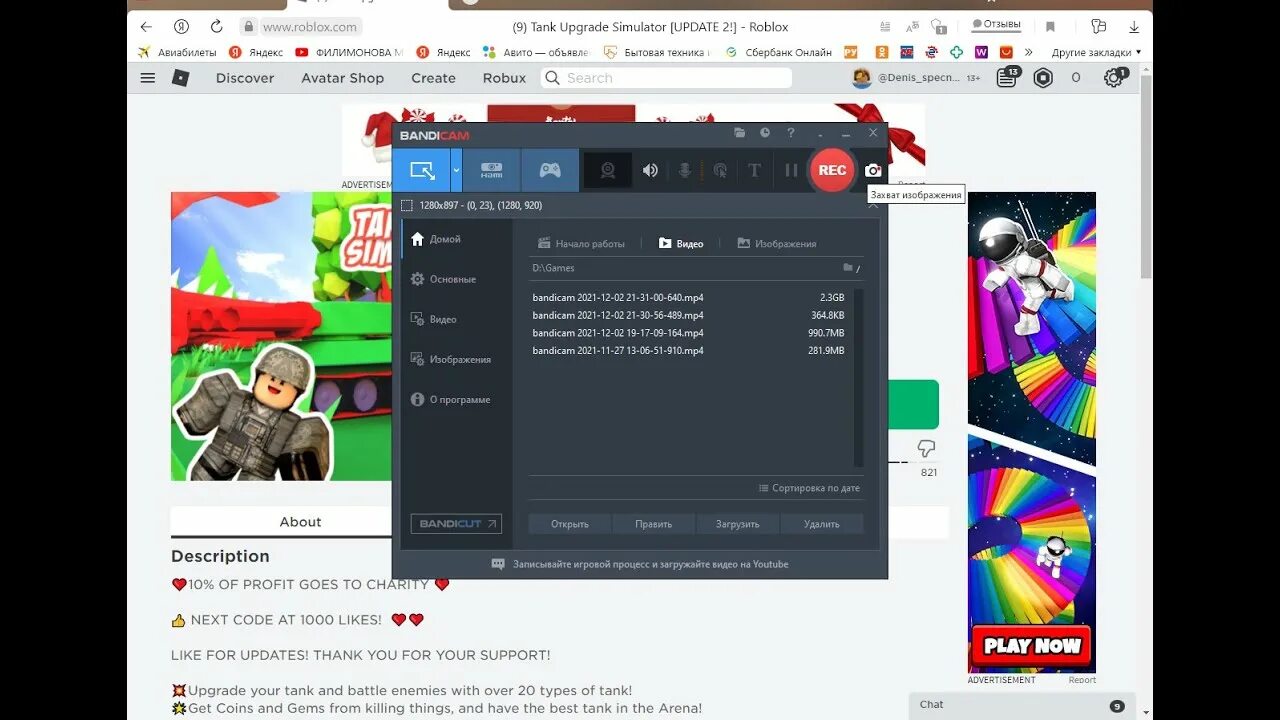Select Bandicam screen recording mode
Viewport: 1280px width, 720px height.
pyautogui.click(x=422, y=170)
